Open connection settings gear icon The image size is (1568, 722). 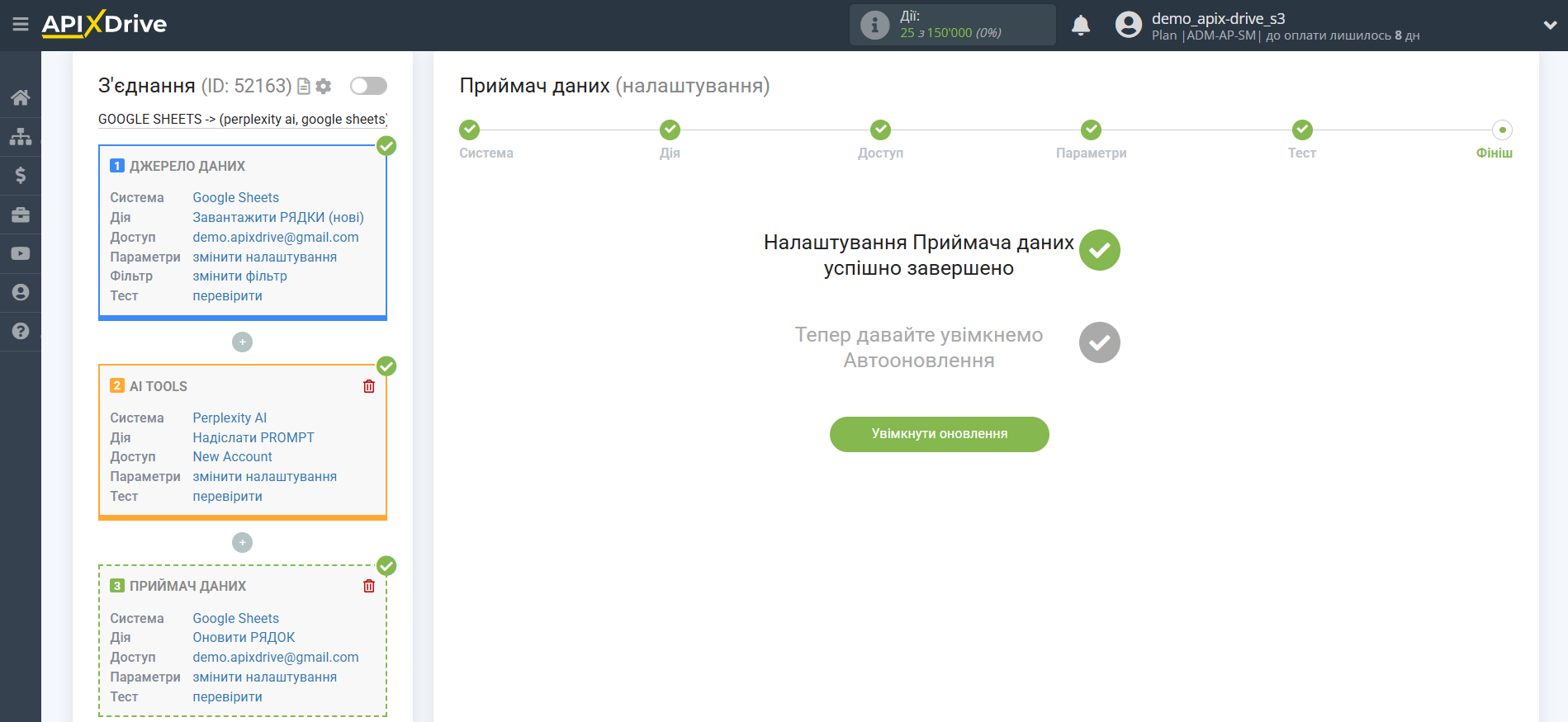coord(324,86)
